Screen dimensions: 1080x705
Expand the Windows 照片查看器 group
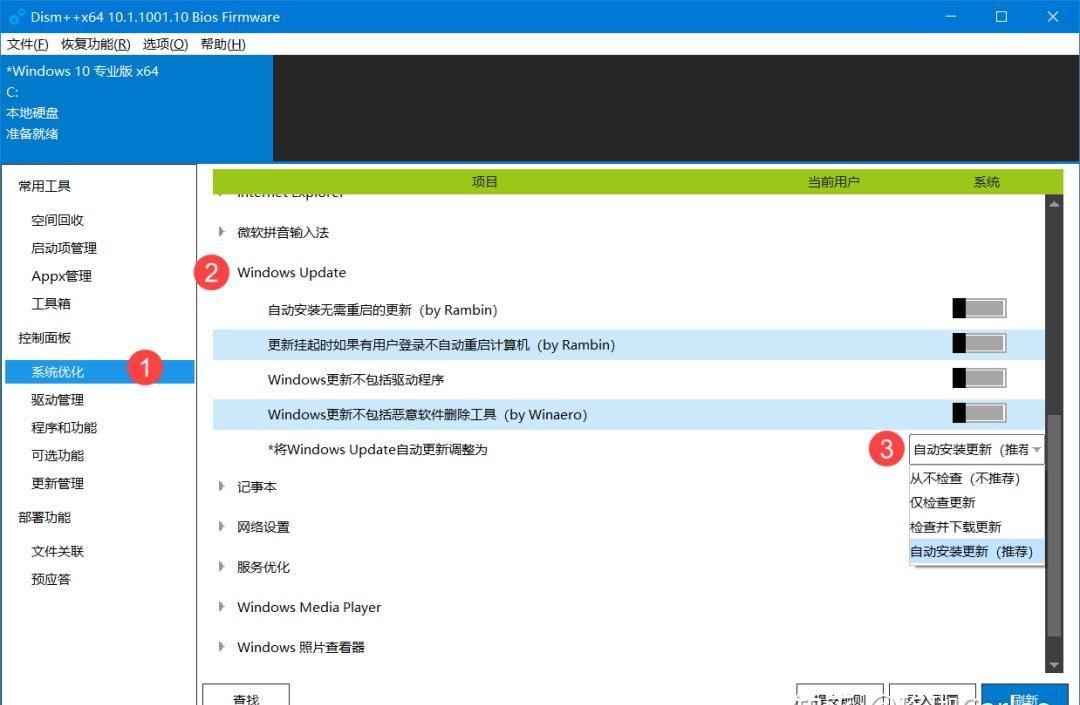(221, 647)
